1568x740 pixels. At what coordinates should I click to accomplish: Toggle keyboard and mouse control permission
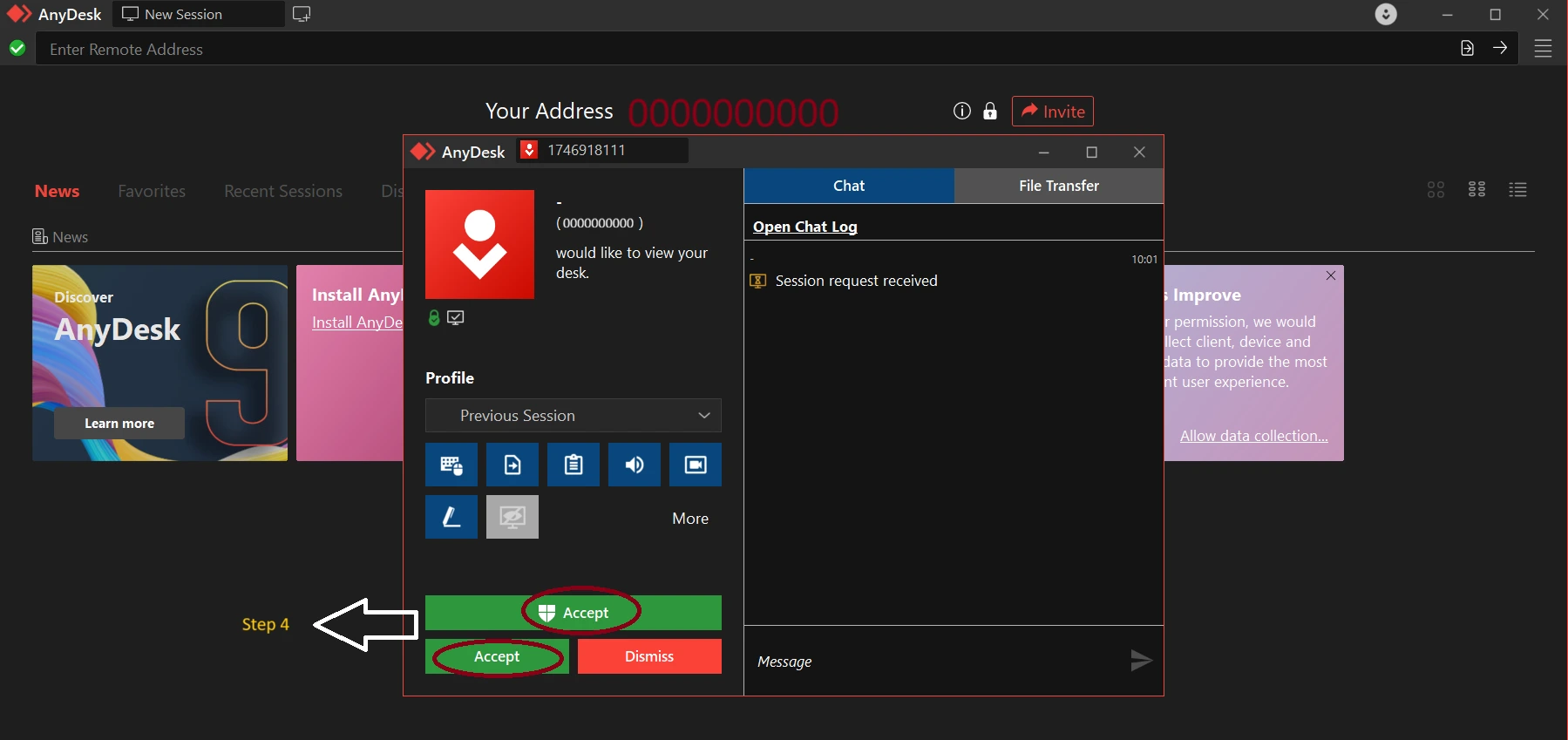[451, 465]
